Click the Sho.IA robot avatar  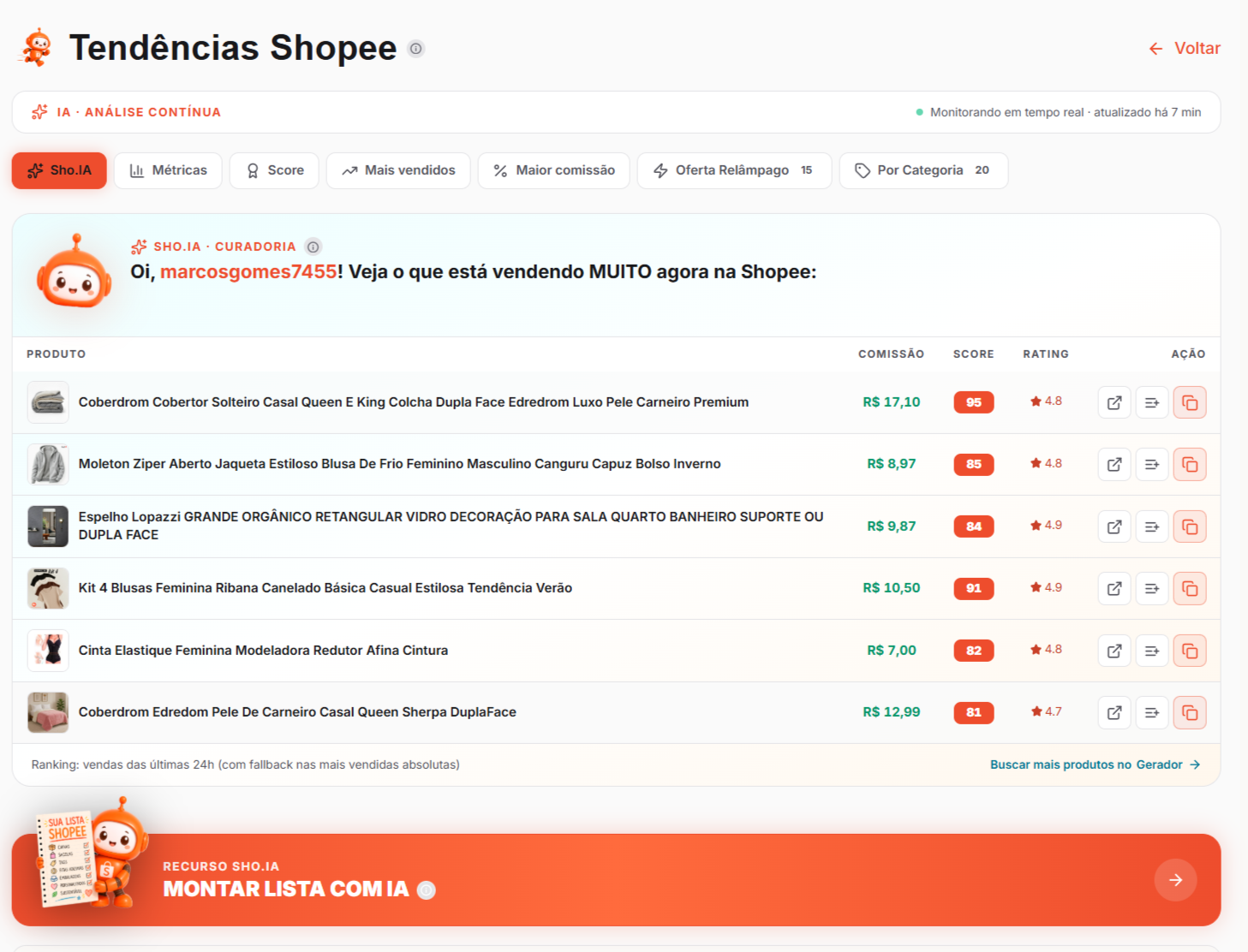tap(75, 273)
